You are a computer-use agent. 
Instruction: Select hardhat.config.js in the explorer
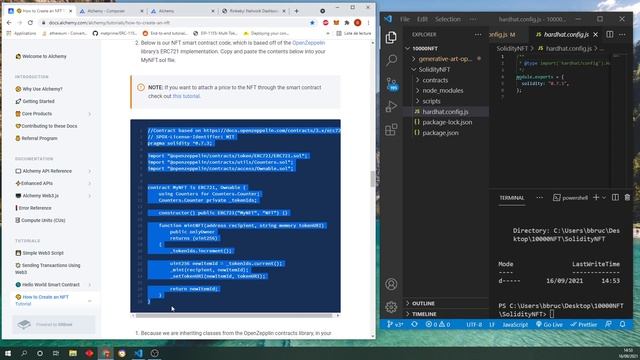[445, 111]
